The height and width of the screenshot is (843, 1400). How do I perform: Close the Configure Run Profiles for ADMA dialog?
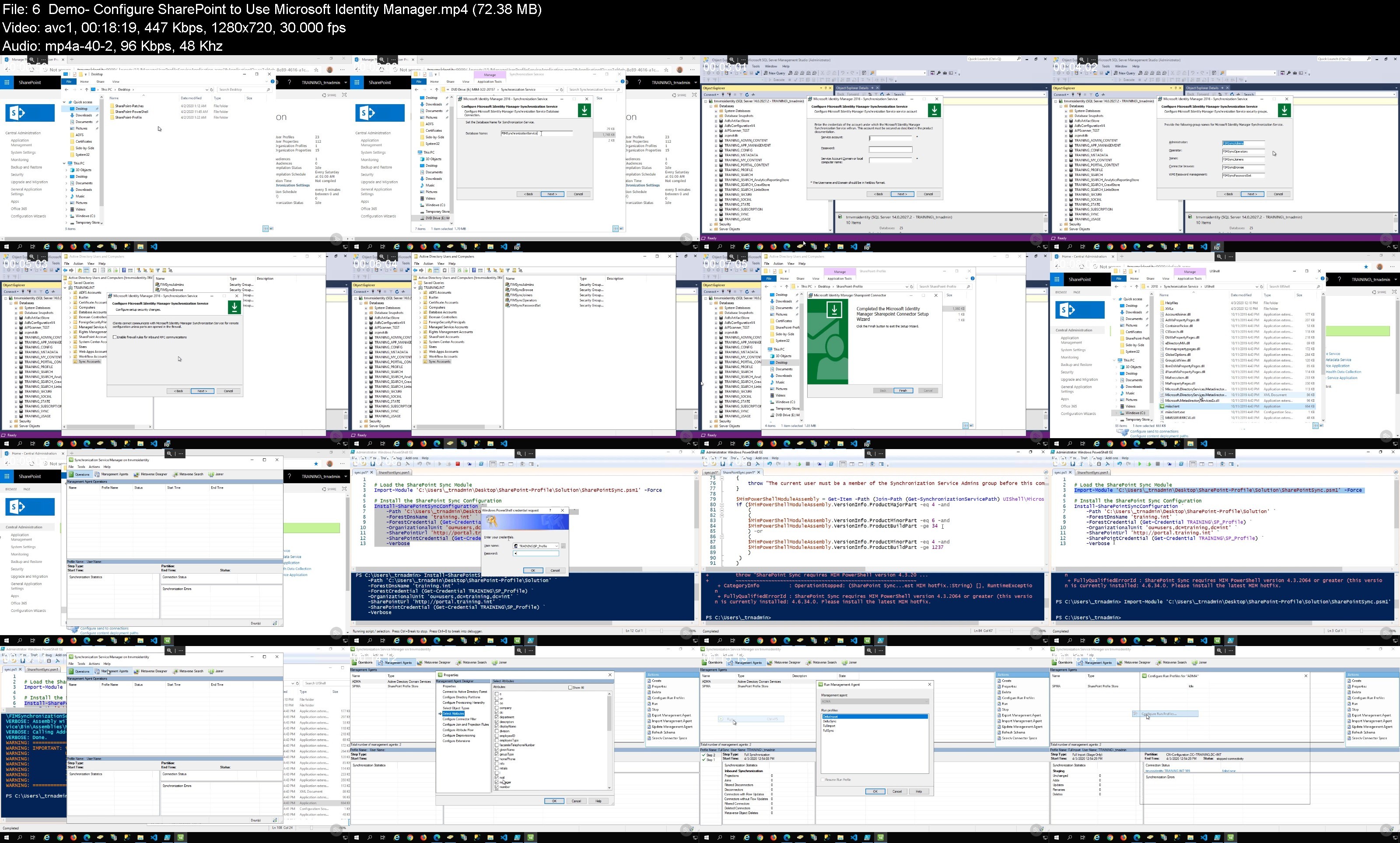[1306, 676]
